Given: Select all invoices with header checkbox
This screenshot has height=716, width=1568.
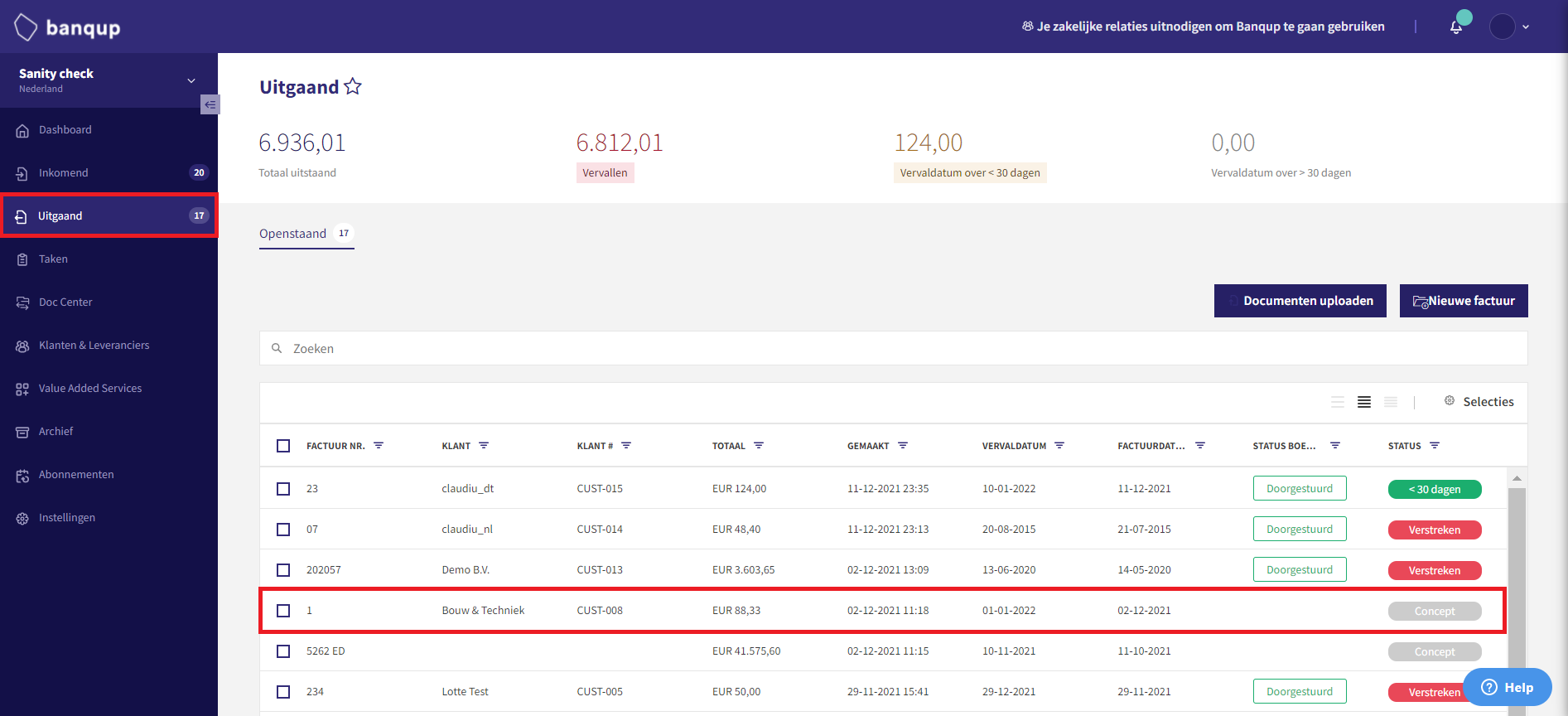Looking at the screenshot, I should click(x=283, y=446).
